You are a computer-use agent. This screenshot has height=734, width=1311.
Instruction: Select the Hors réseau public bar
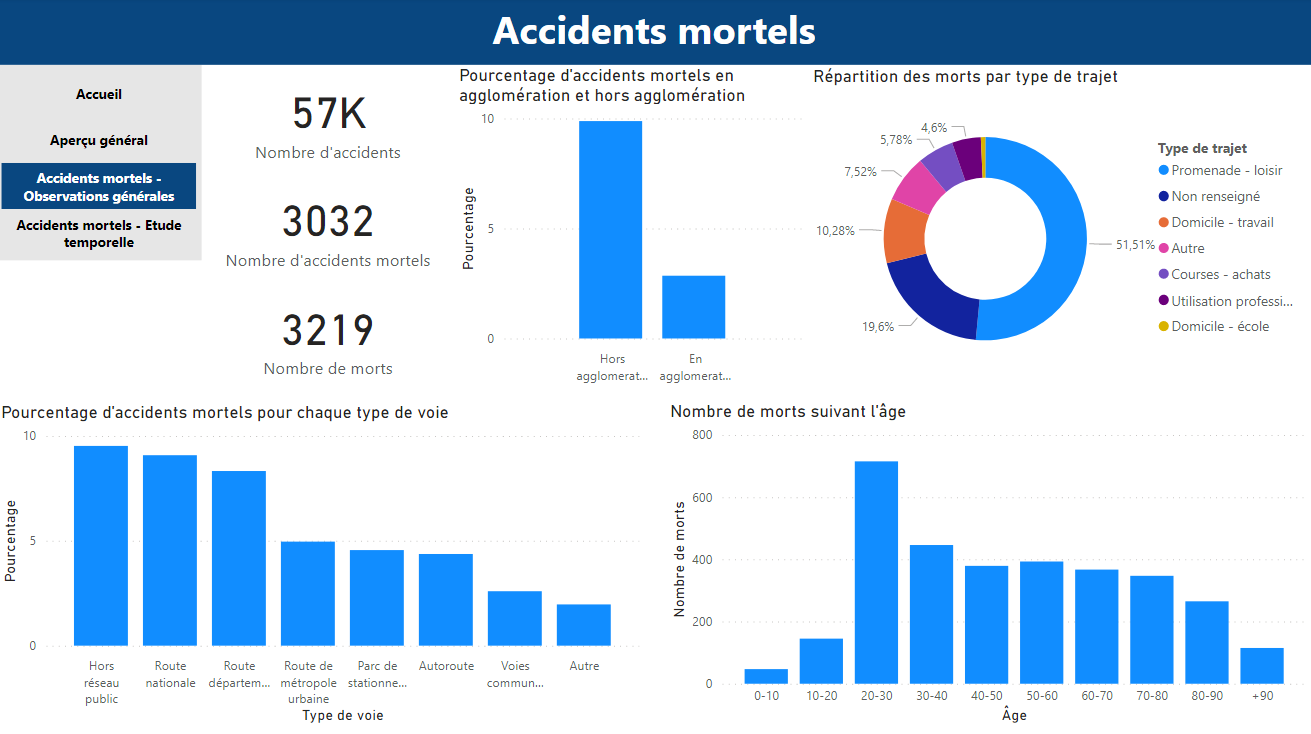(101, 546)
